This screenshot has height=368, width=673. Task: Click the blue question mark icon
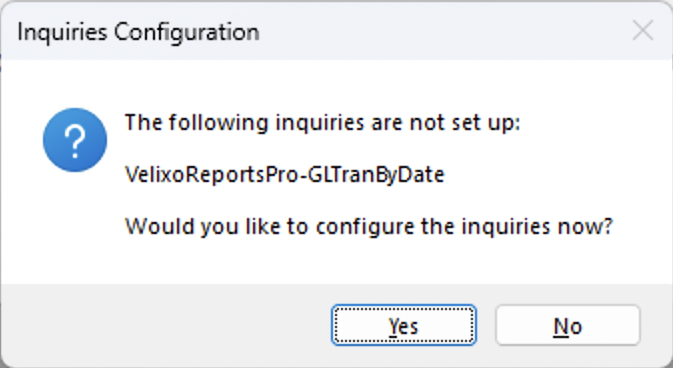(75, 140)
